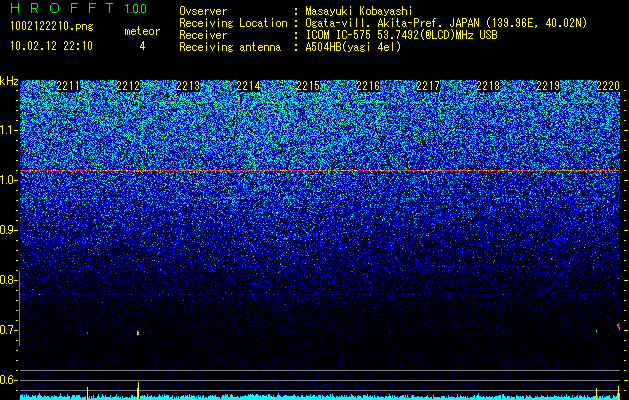Click the Receiving Location label

[233, 23]
